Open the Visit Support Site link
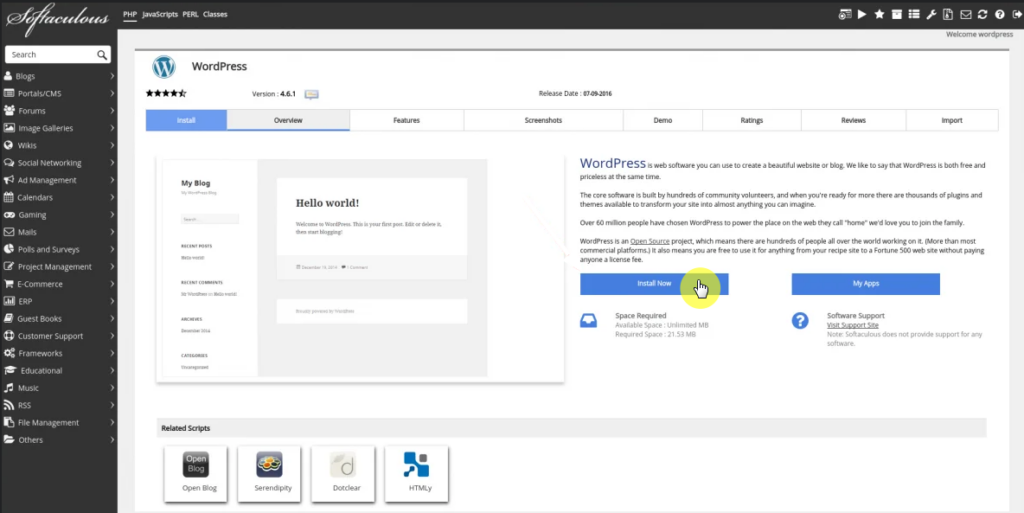Viewport: 1024px width, 513px height. 852,325
